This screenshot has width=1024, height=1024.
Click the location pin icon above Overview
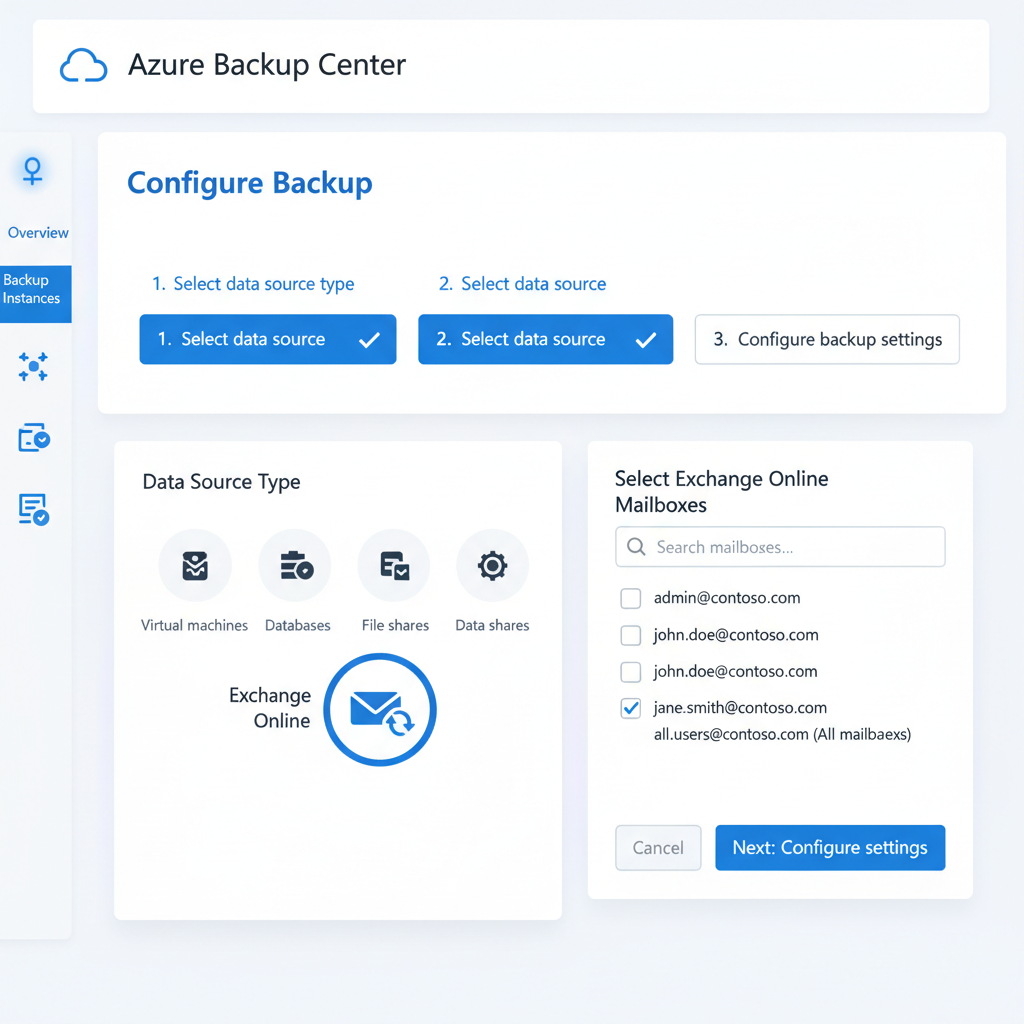[33, 171]
